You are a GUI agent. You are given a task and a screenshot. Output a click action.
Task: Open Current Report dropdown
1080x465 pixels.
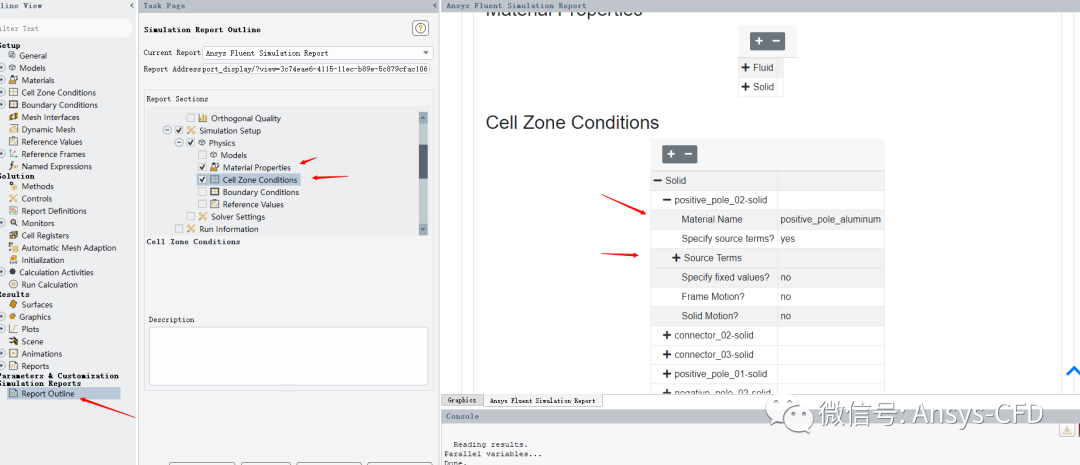click(318, 53)
